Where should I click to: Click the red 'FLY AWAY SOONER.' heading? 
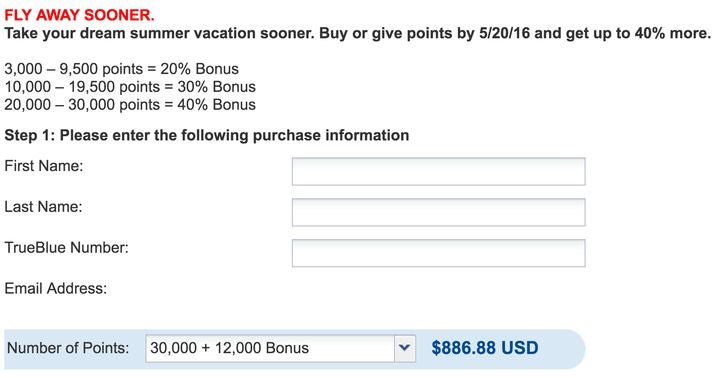[79, 15]
